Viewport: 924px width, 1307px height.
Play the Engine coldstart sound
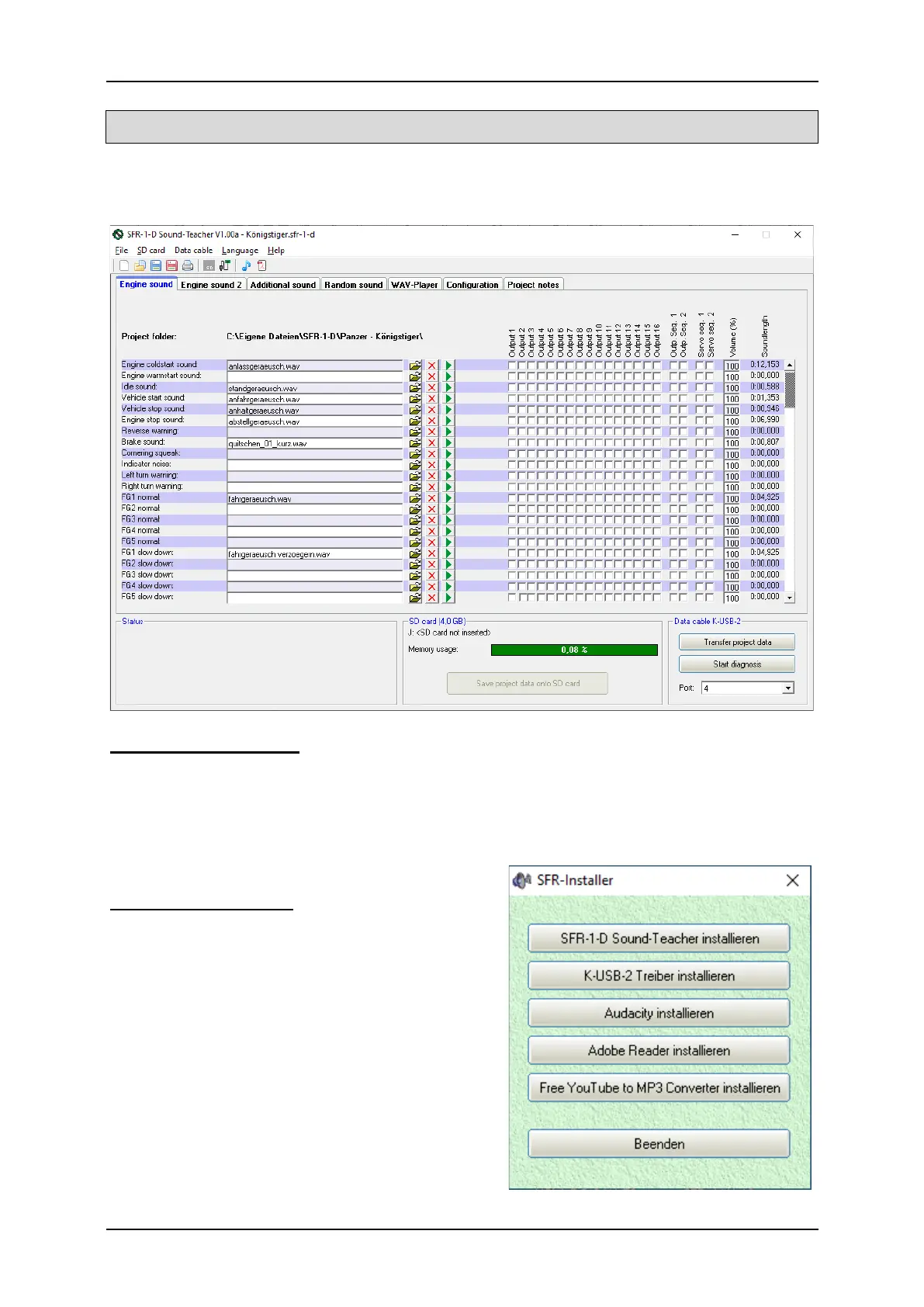448,366
